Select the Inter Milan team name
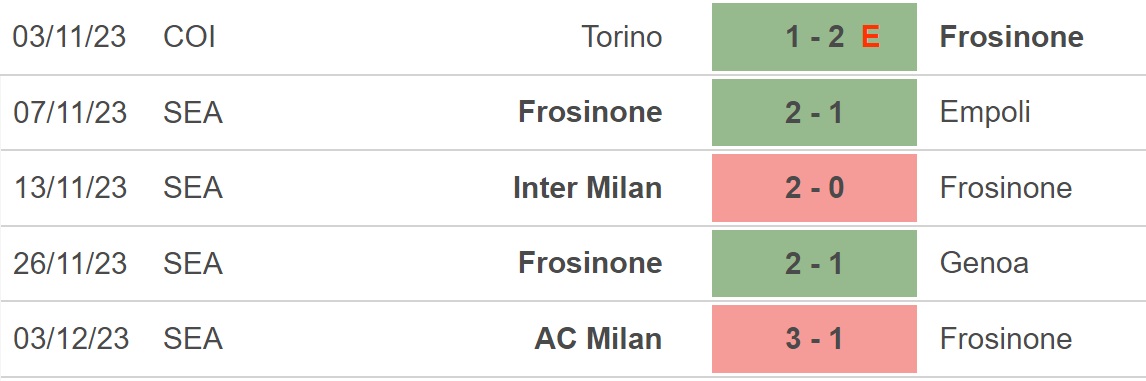This screenshot has height=381, width=1146. pyautogui.click(x=588, y=188)
